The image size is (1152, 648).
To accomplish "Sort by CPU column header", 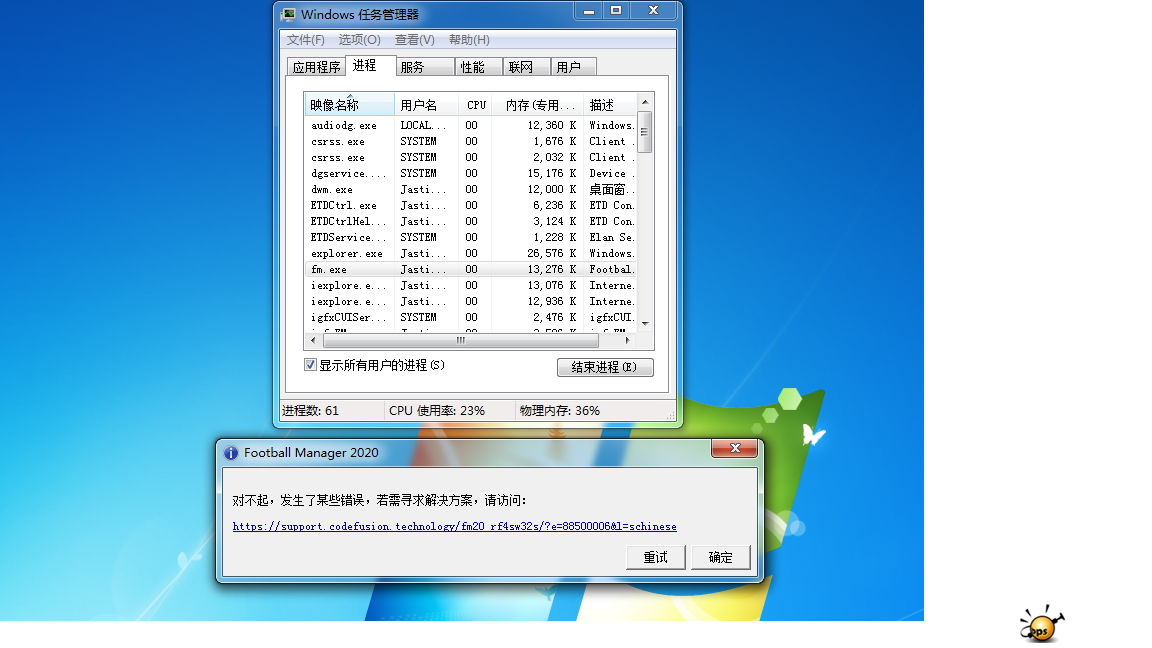I will tap(475, 105).
